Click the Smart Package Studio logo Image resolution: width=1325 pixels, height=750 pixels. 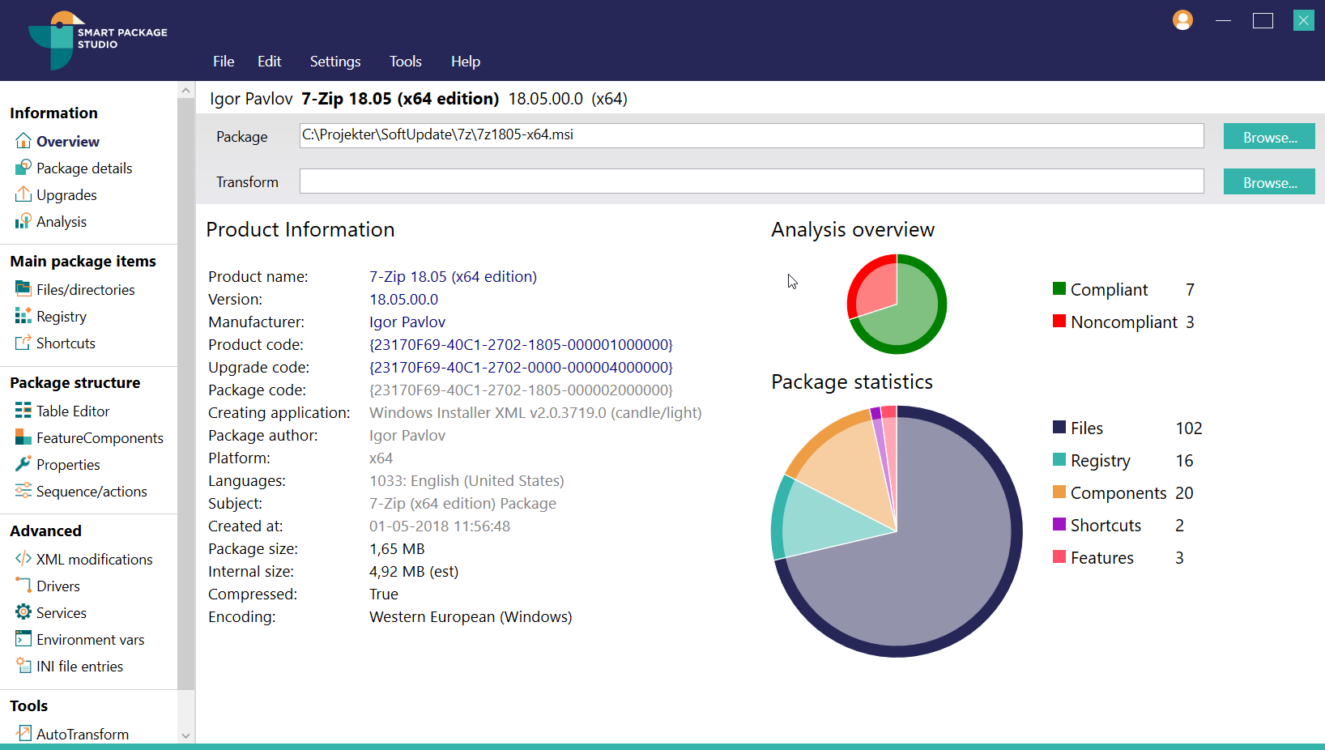pos(97,40)
